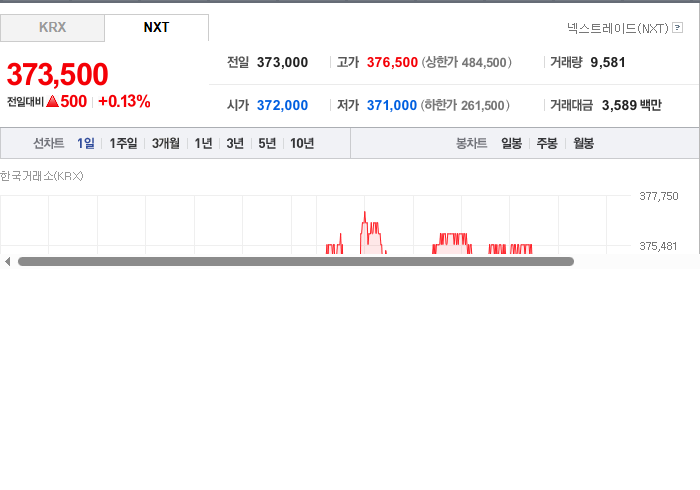Screen dimensions: 700x490
Task: Click the upper limit price 484,500
Action: click(x=484, y=62)
